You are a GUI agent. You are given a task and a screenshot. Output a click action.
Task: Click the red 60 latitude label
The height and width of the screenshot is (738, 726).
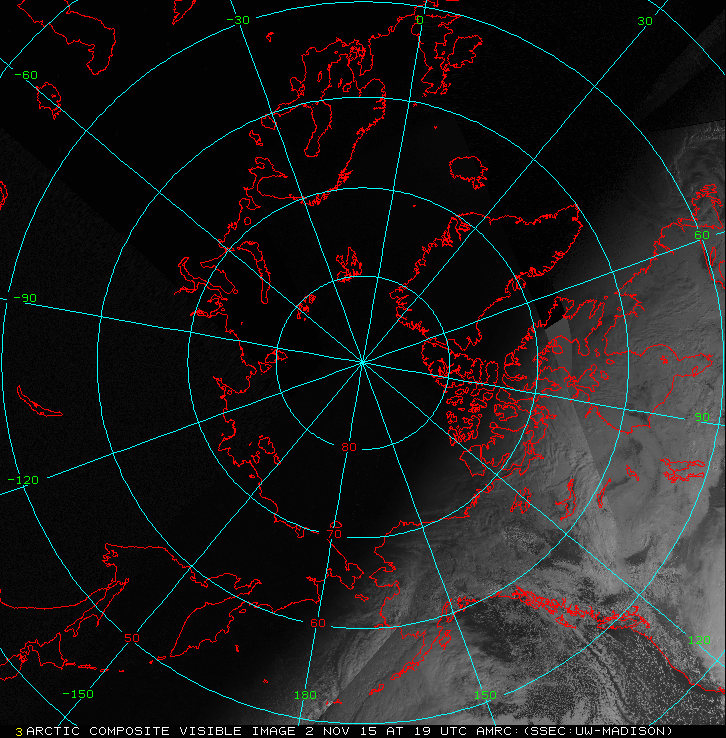(x=318, y=623)
